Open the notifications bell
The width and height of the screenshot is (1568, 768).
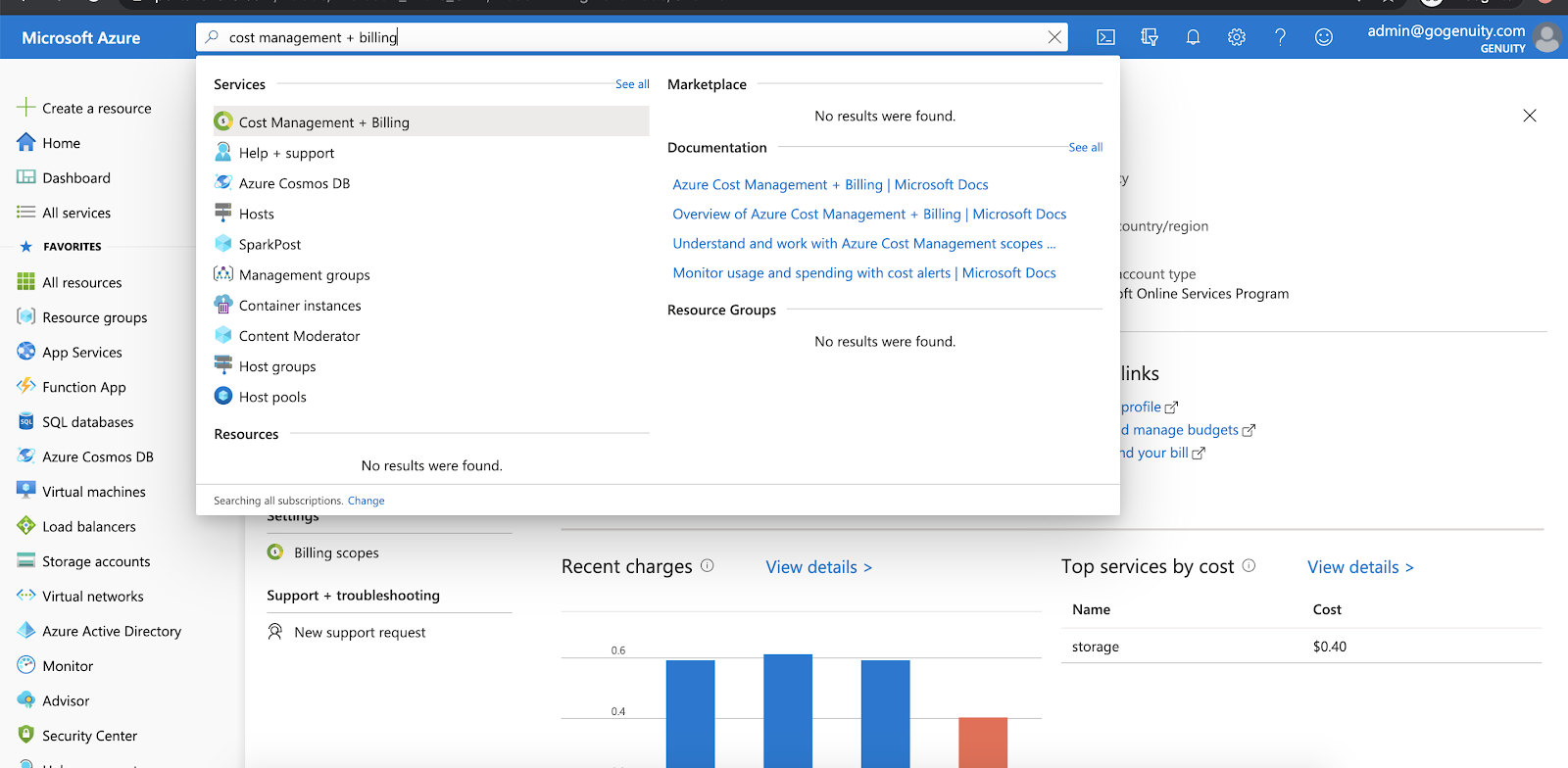pos(1193,37)
